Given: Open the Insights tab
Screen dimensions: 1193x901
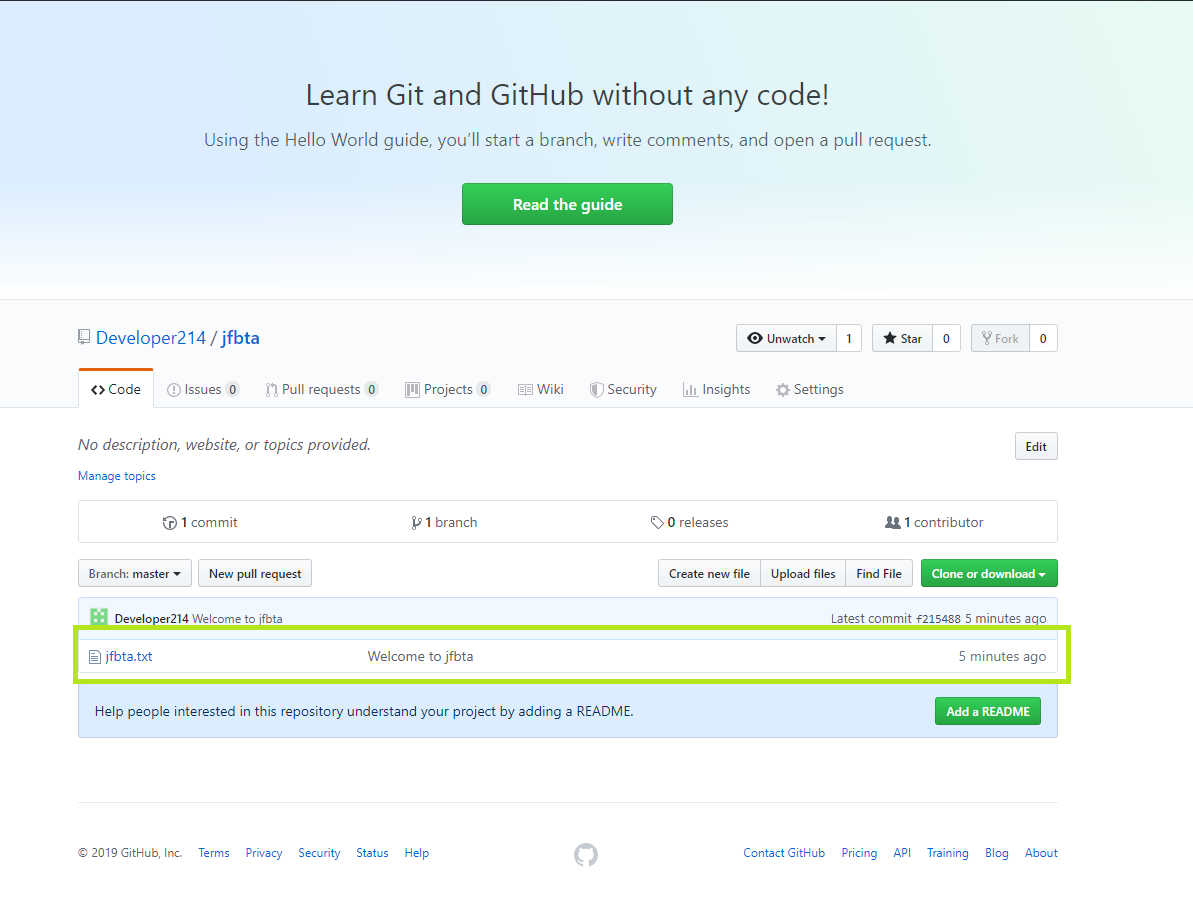Looking at the screenshot, I should [x=716, y=390].
